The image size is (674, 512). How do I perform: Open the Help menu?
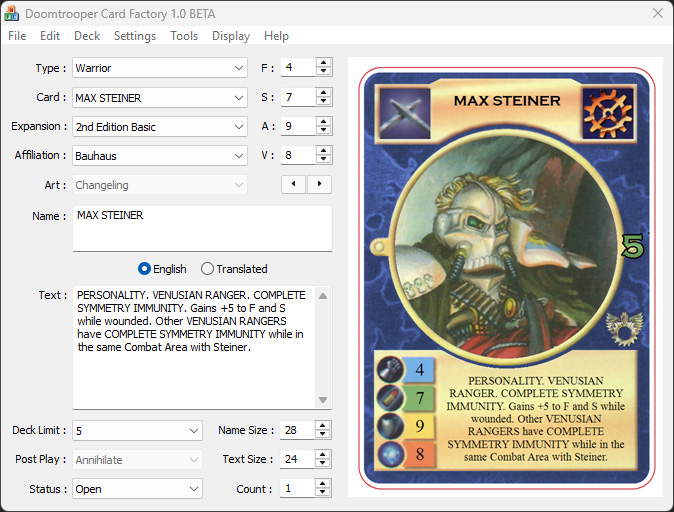coord(276,36)
